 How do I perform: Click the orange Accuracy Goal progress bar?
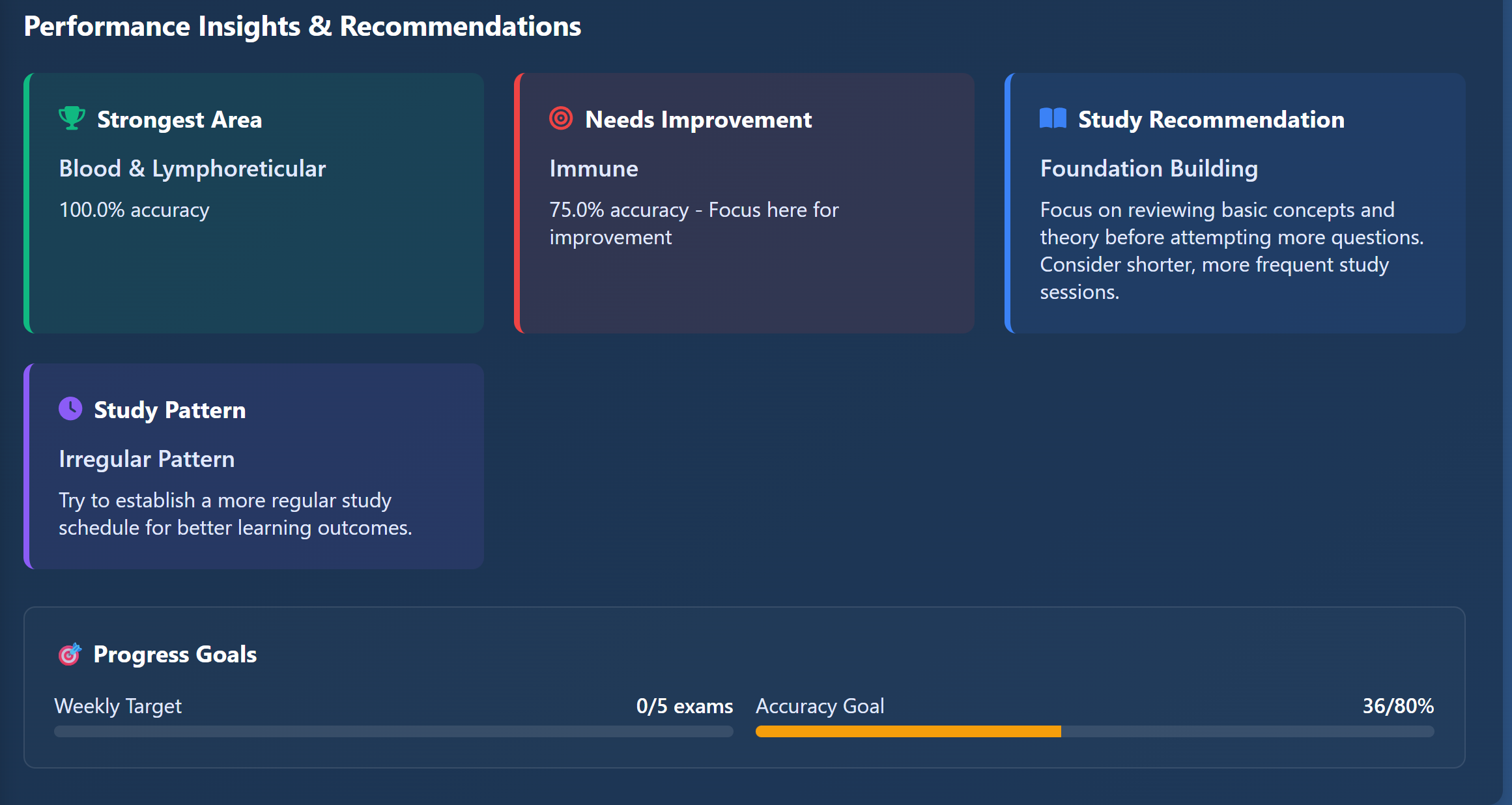(x=908, y=731)
